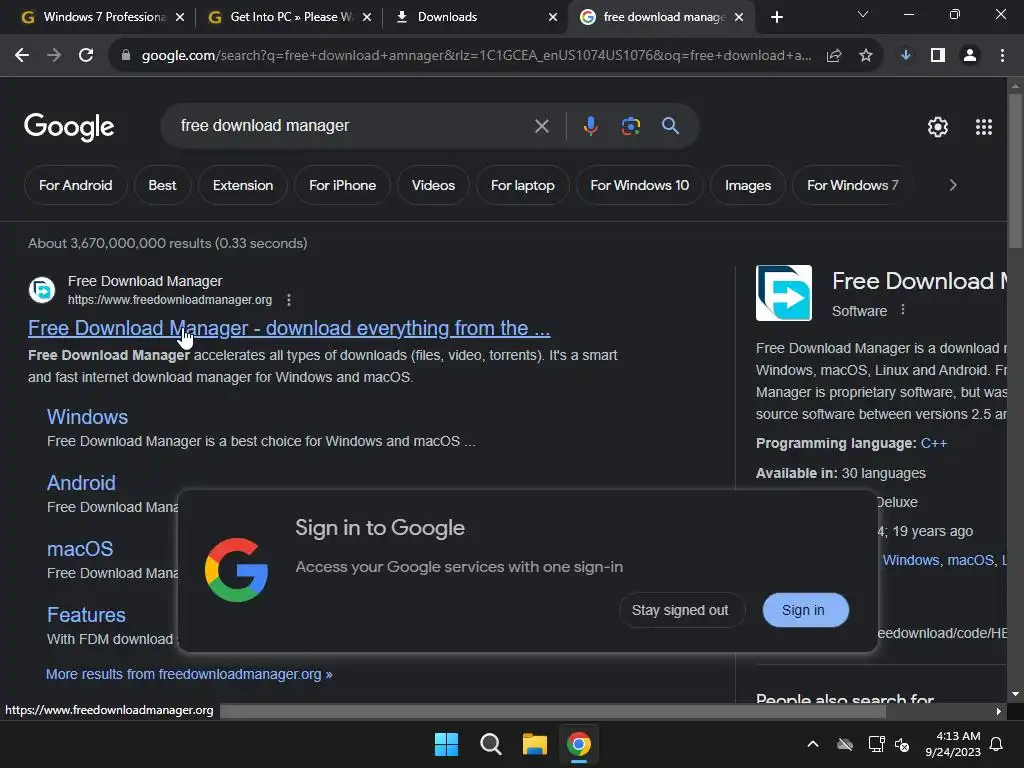
Task: Click Chrome icon in the taskbar
Action: [579, 744]
